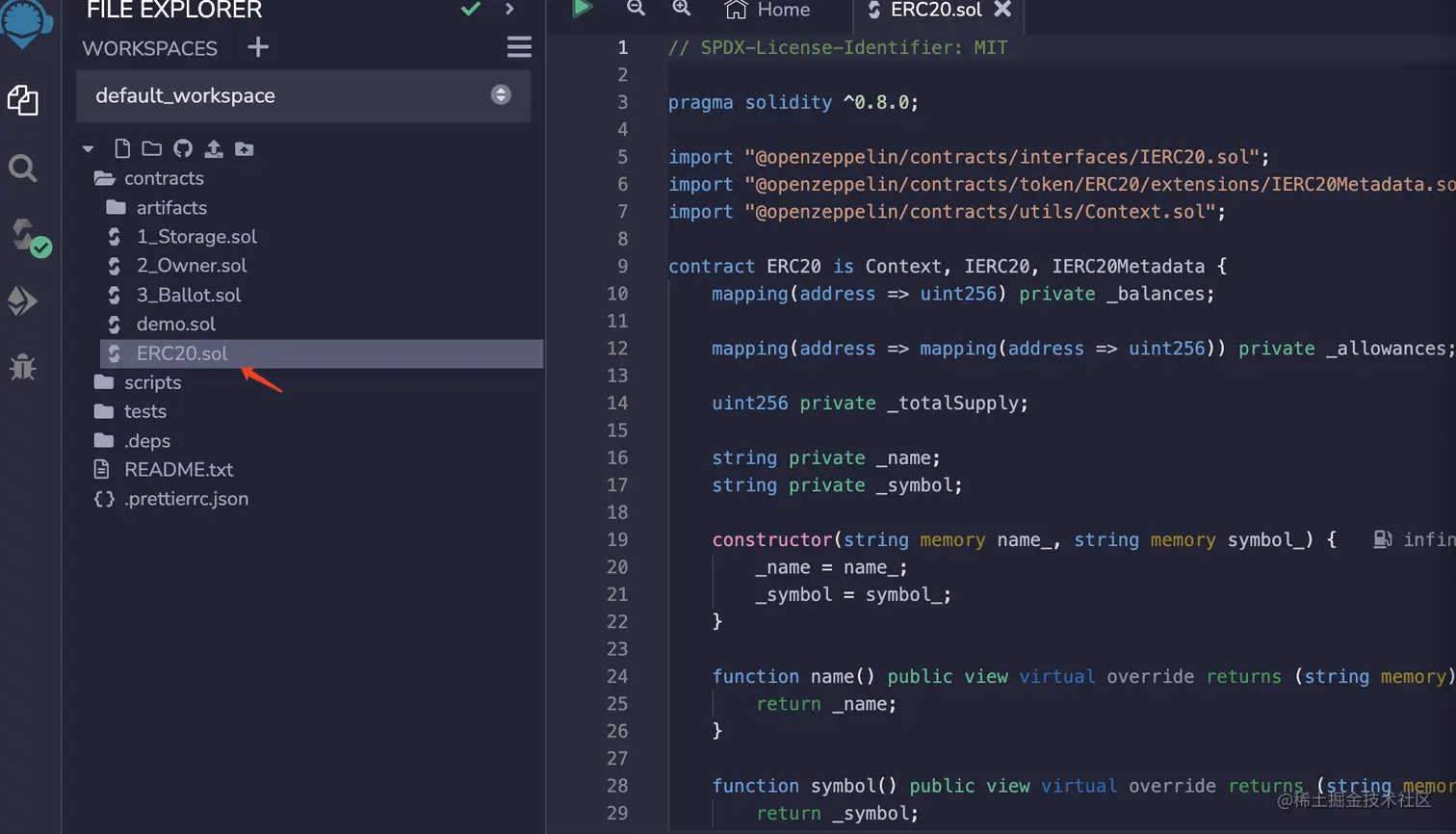
Task: Open the Deploy & run transactions icon
Action: point(22,300)
